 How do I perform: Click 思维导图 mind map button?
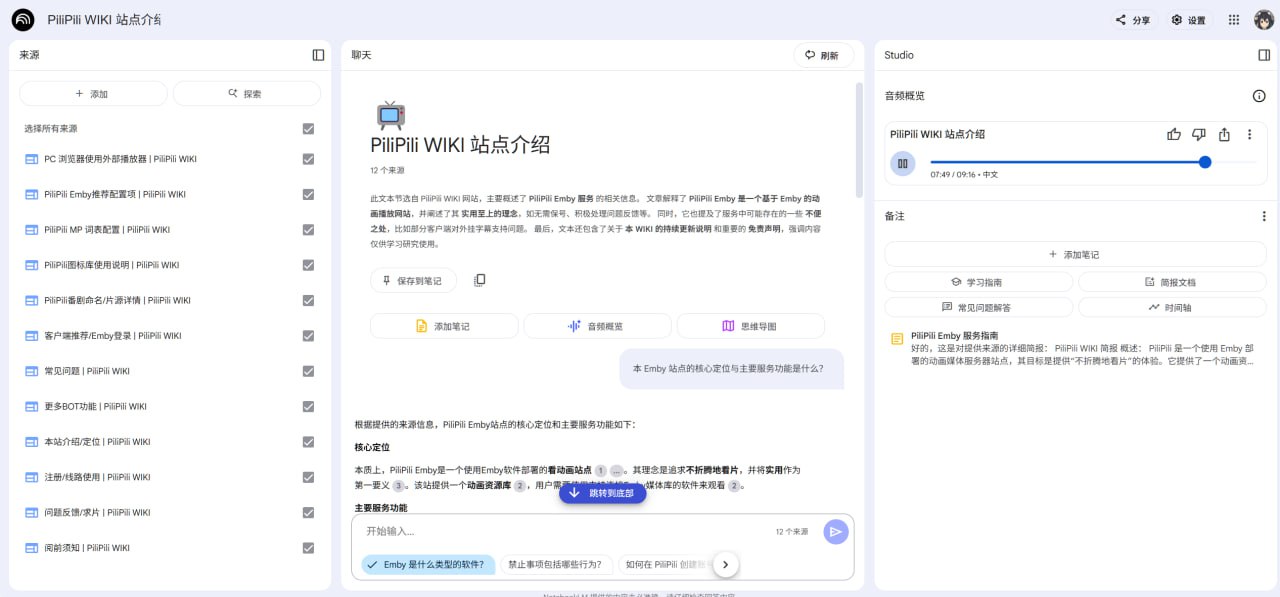click(x=751, y=326)
